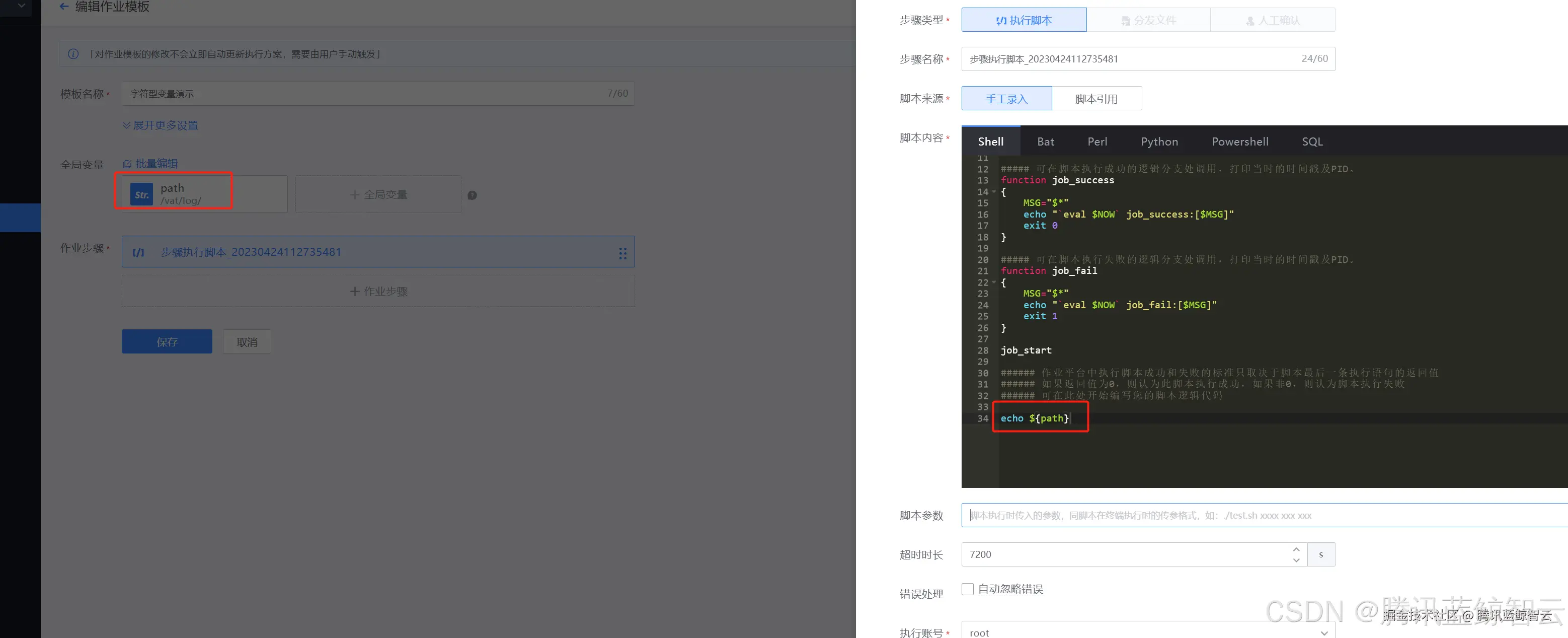Switch to the SQL script tab
Screen dimensions: 1568x638
point(1312,141)
